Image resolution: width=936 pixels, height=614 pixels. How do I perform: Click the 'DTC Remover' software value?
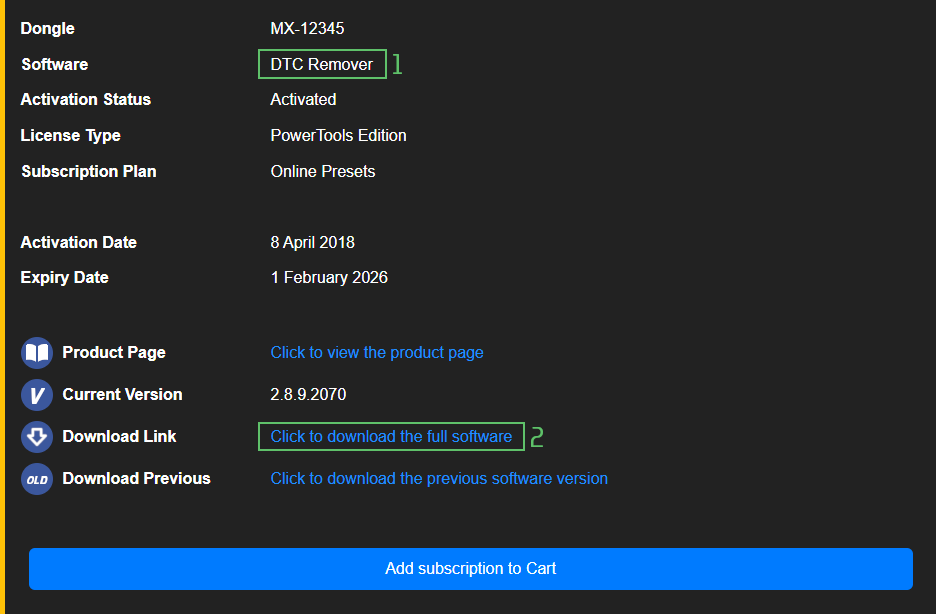click(322, 64)
